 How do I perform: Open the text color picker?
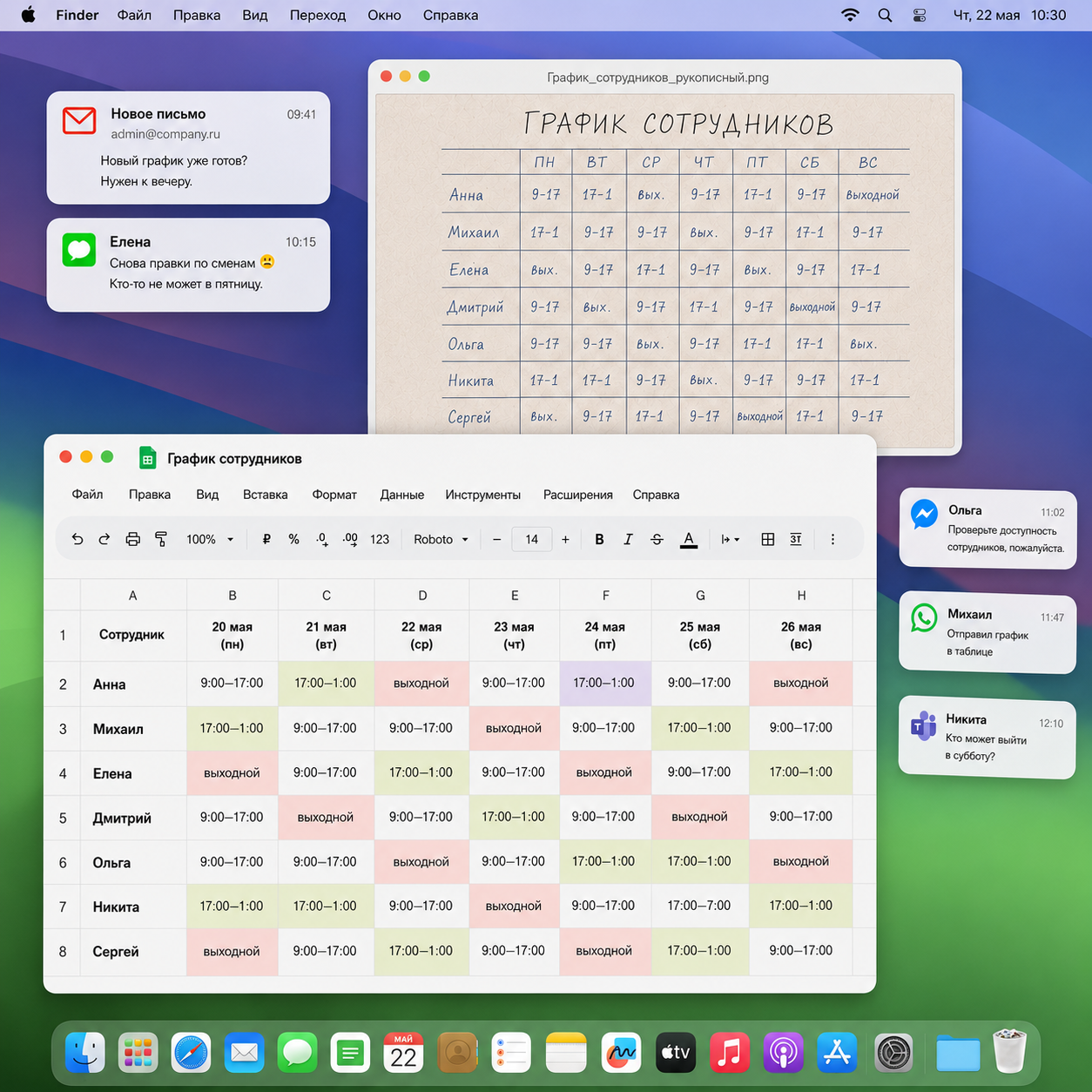[689, 540]
